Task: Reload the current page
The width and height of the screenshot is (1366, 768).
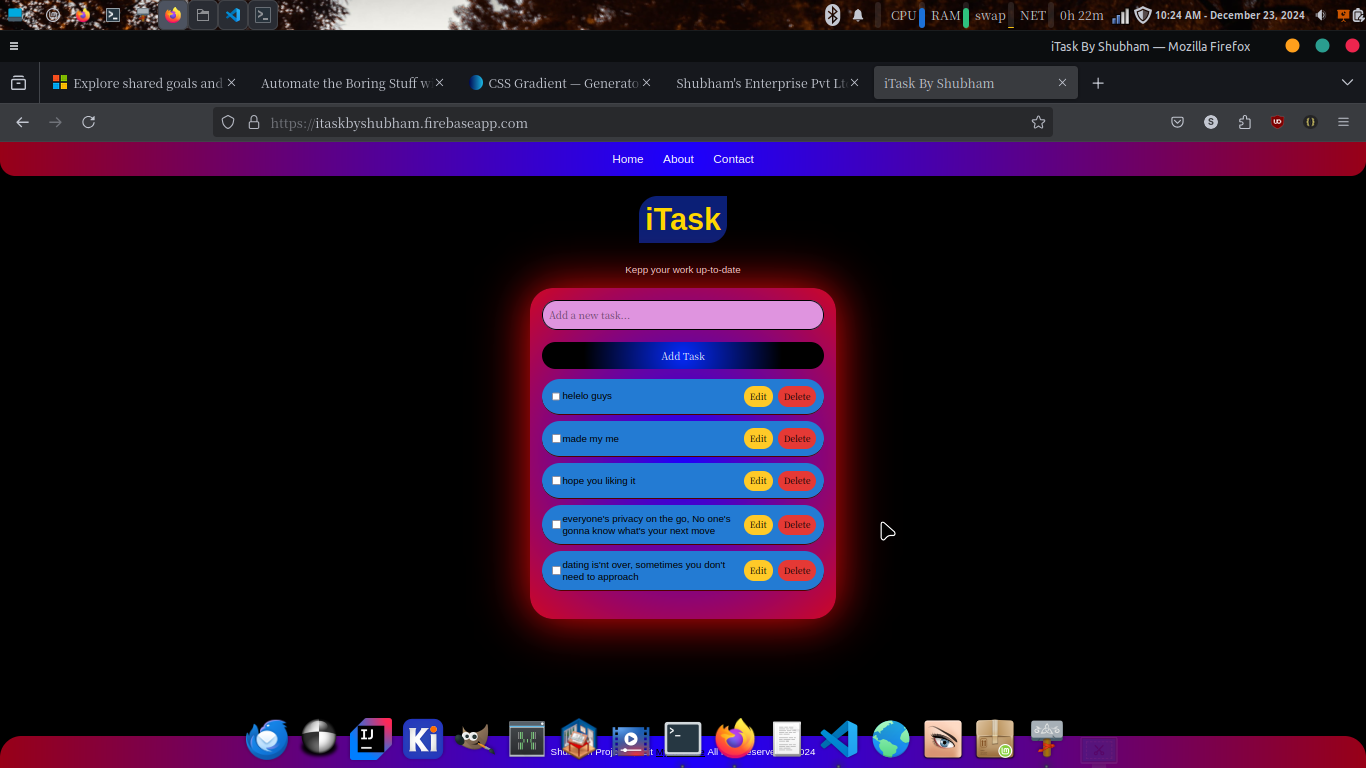Action: point(88,122)
